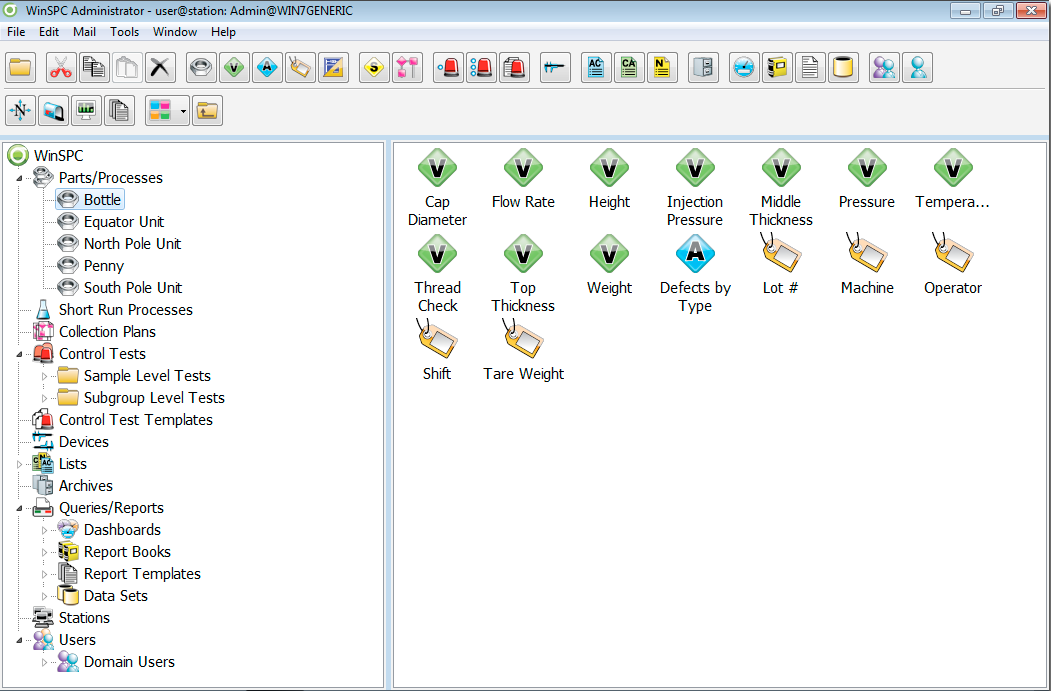The width and height of the screenshot is (1051, 691).
Task: Expand the Dashboards tree node
Action: click(x=45, y=531)
